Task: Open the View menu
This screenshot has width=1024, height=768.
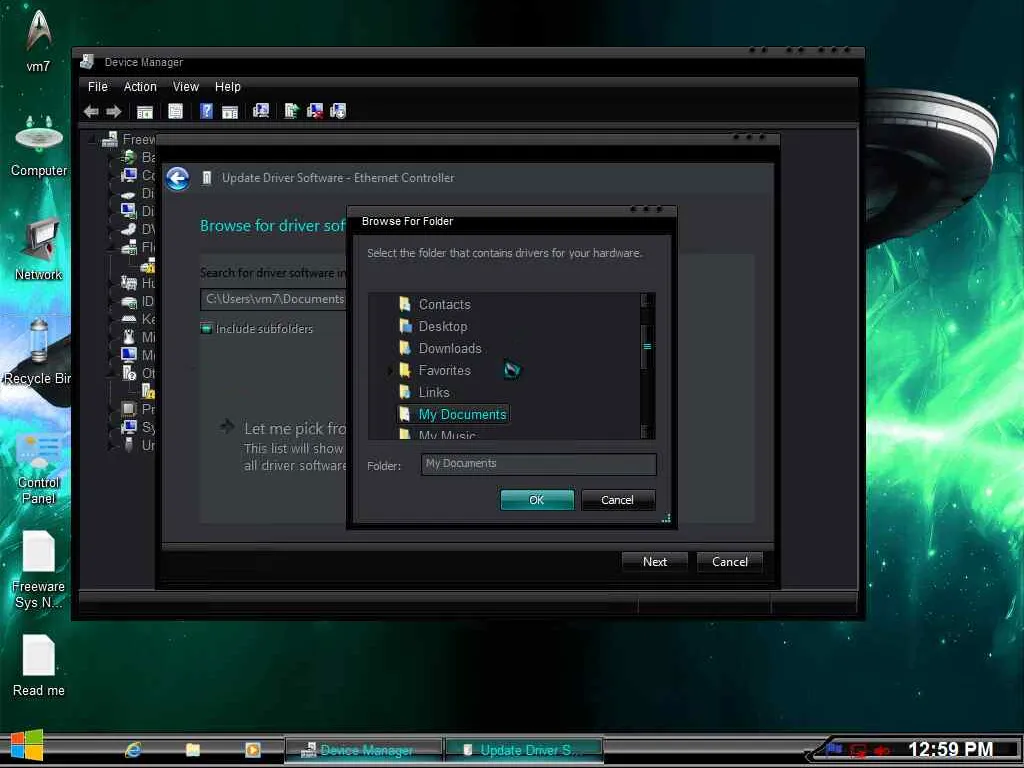Action: click(185, 86)
